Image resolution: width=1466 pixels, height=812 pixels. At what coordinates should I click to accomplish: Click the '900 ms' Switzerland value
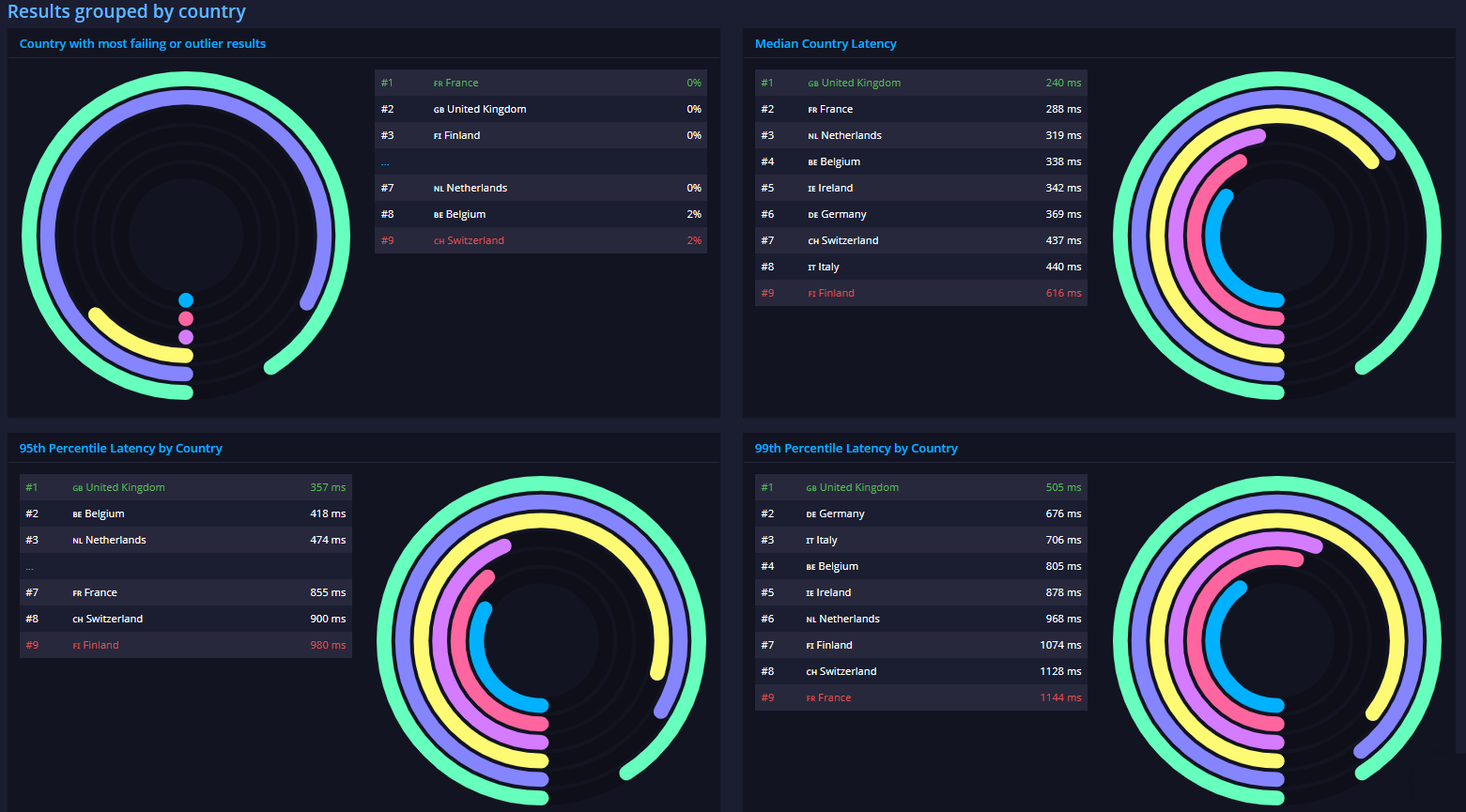click(x=328, y=619)
